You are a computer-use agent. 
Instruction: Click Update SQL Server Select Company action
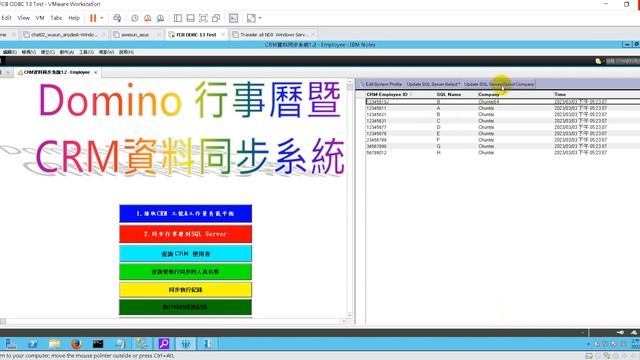(x=499, y=84)
